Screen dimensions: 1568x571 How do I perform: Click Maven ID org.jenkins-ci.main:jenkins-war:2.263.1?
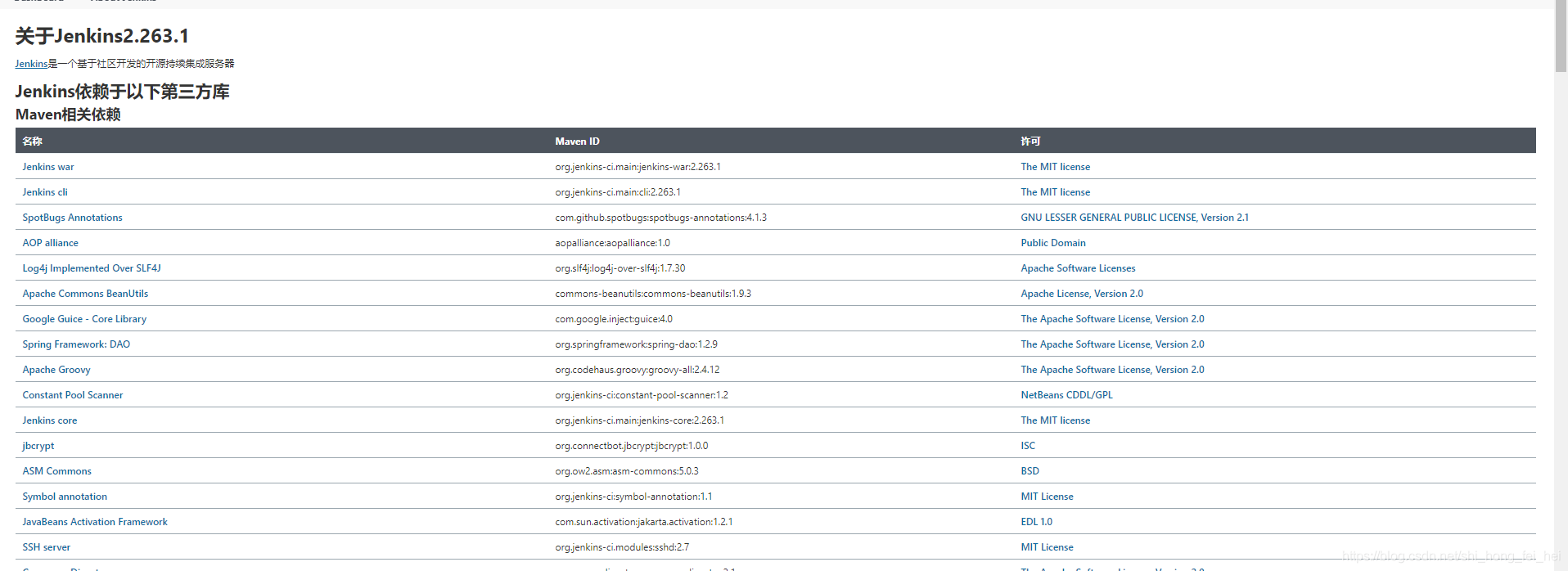[638, 167]
